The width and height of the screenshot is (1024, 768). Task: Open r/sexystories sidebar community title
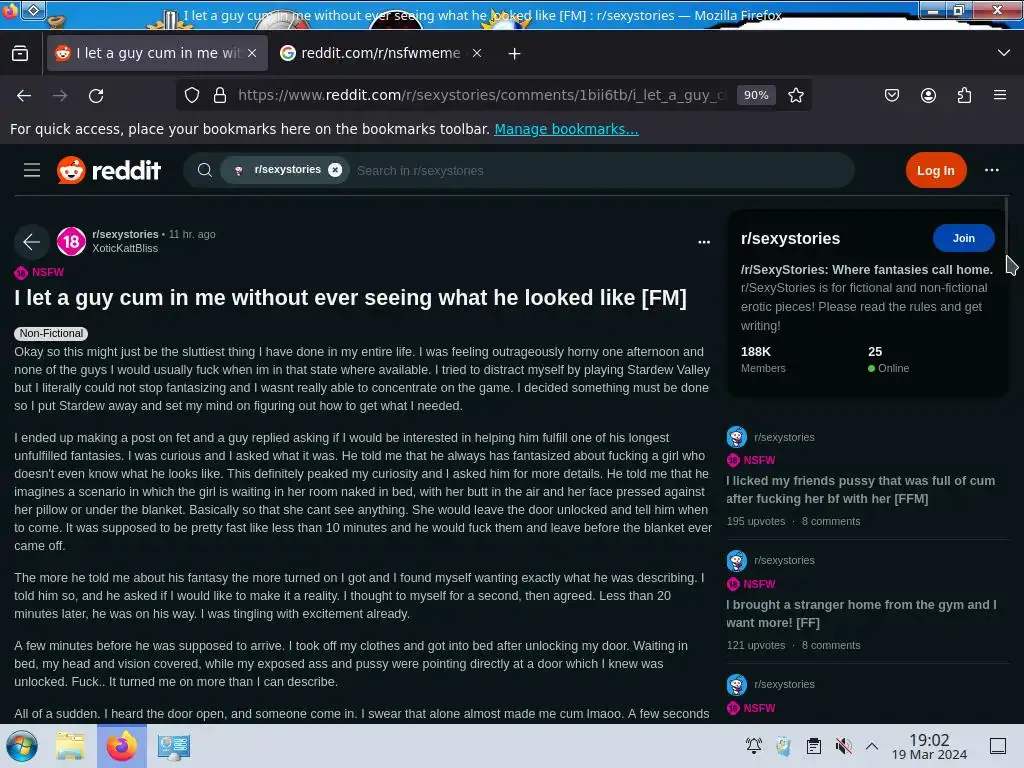pos(790,238)
